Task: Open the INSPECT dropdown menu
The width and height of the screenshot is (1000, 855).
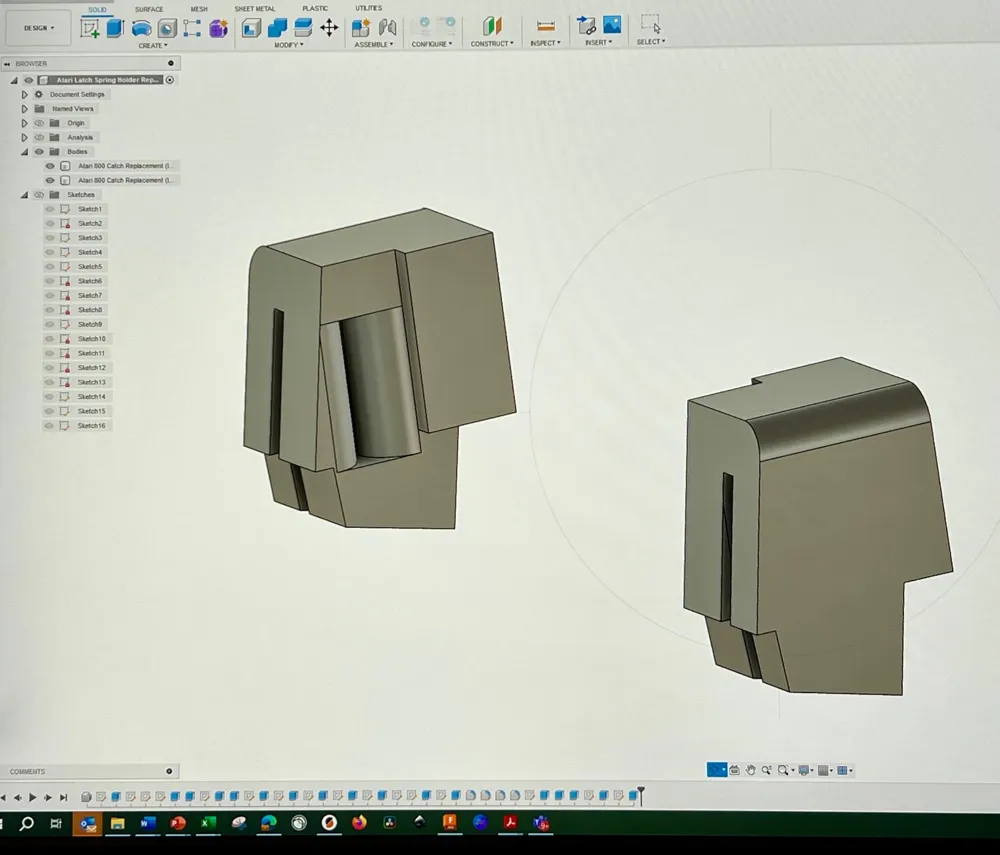Action: pyautogui.click(x=545, y=43)
